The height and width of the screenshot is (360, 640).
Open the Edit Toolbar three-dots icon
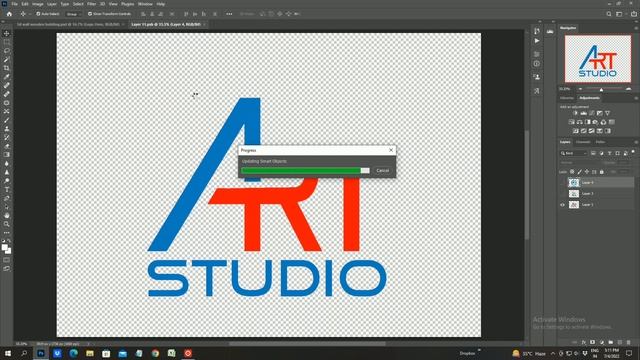click(7, 233)
